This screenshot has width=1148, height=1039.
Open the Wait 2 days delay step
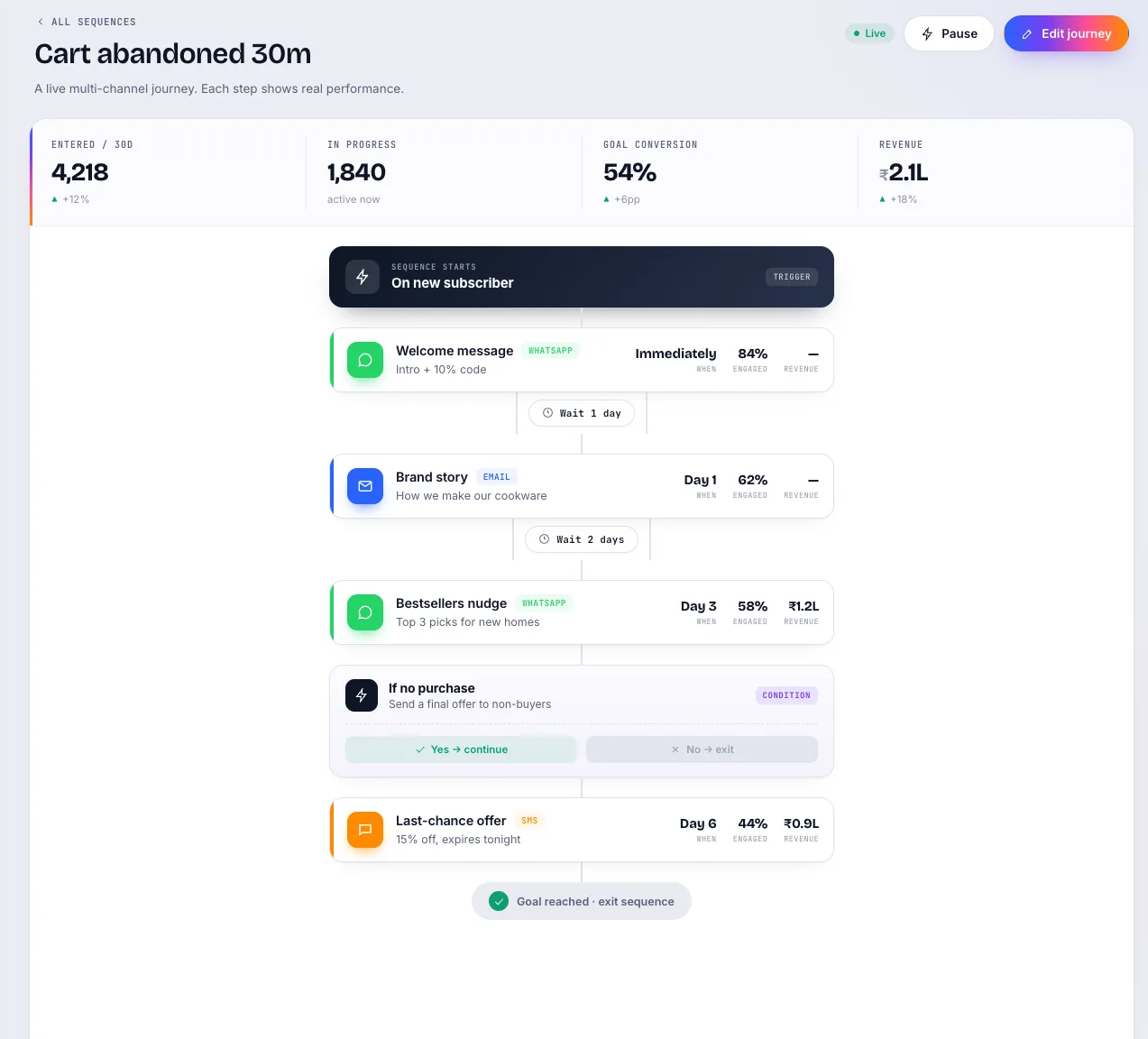(x=582, y=539)
